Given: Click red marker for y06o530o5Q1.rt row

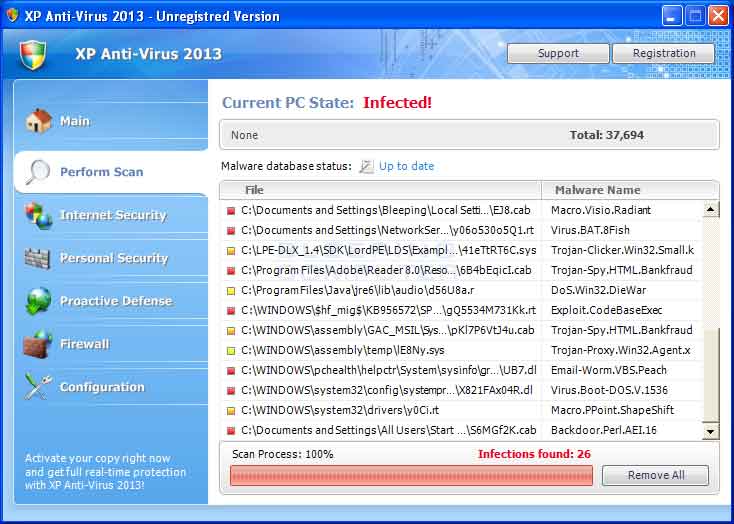Looking at the screenshot, I should click(x=230, y=231).
